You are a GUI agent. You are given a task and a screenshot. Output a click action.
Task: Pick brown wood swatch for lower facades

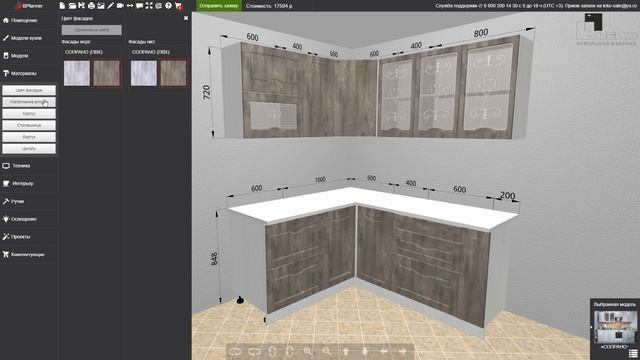tap(173, 73)
